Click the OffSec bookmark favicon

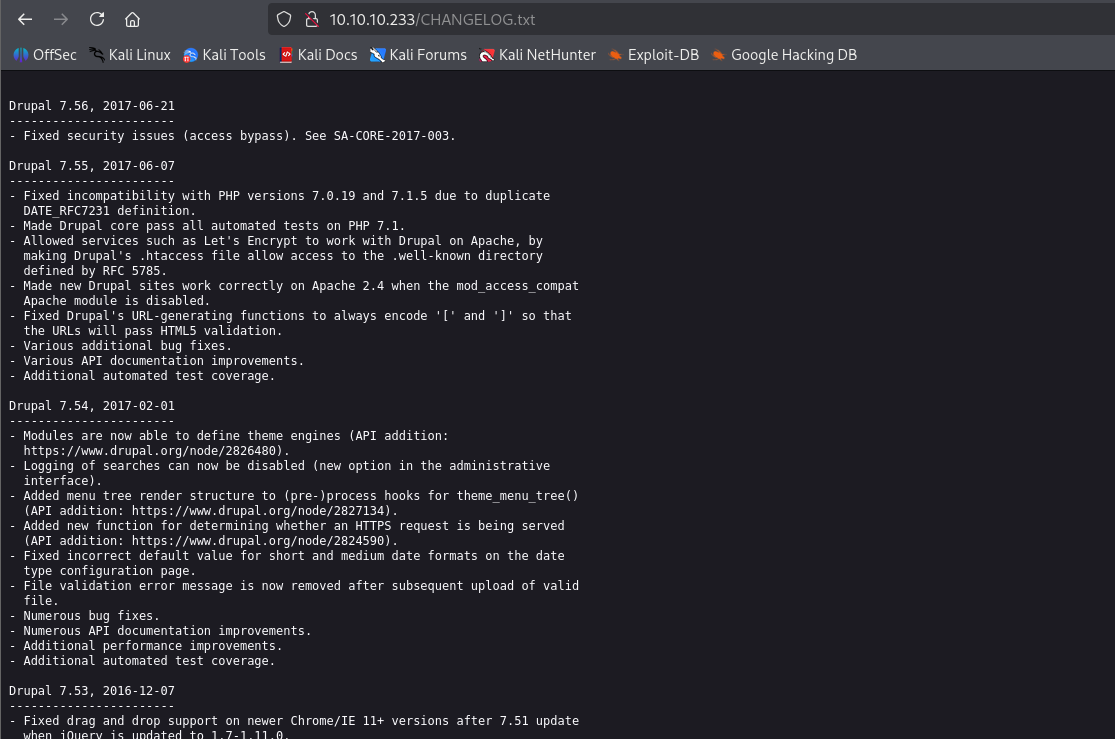point(21,55)
